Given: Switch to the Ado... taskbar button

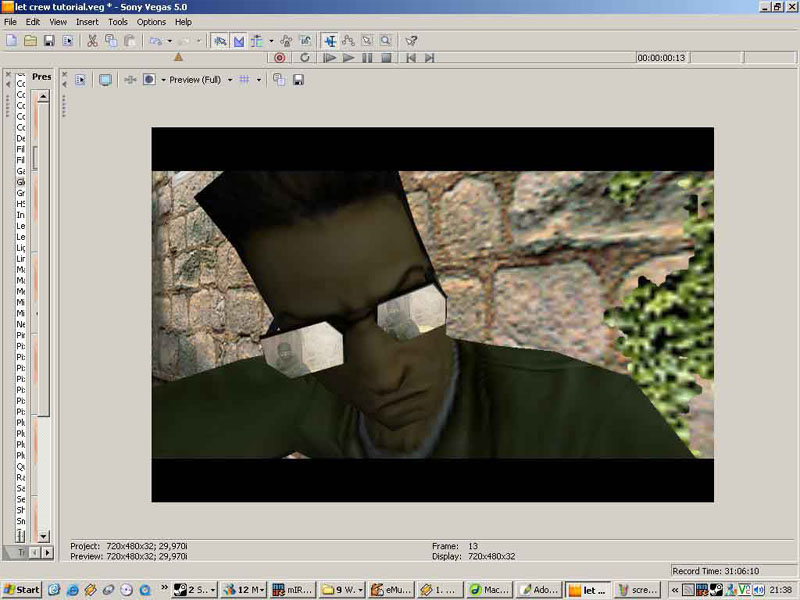Looking at the screenshot, I should pos(540,590).
